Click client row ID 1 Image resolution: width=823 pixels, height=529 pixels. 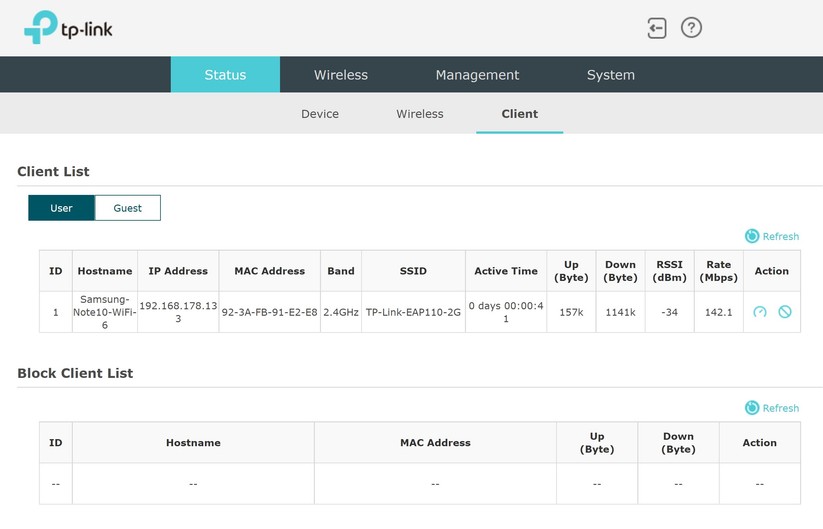pos(56,312)
